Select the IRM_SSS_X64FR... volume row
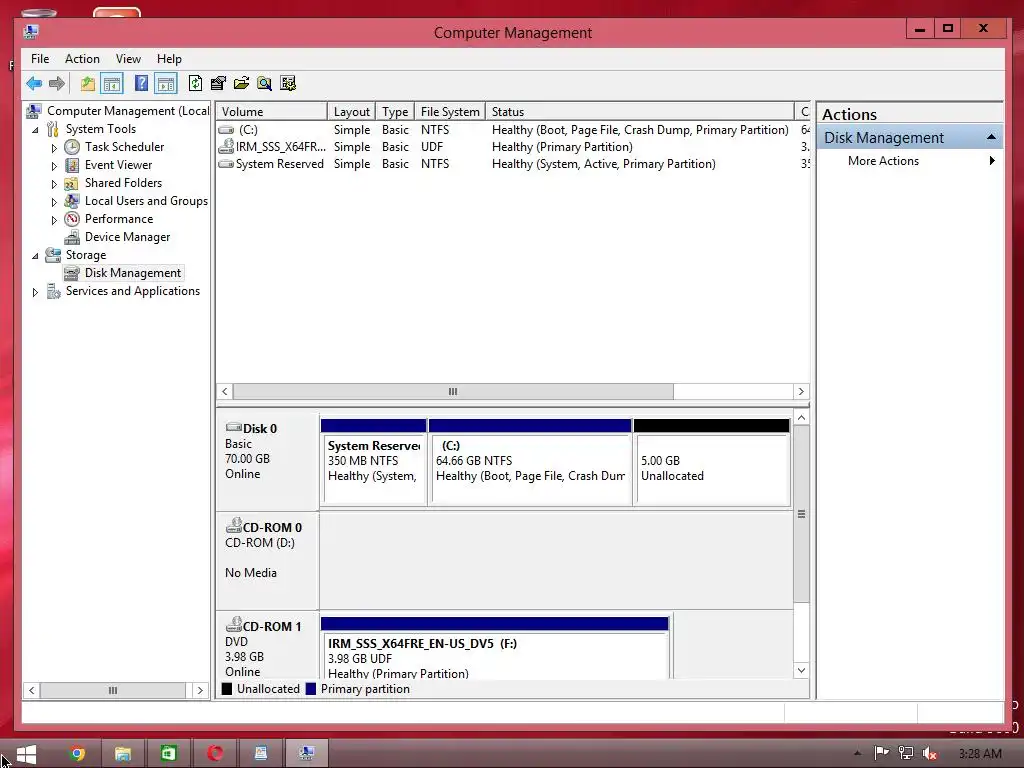 point(513,147)
